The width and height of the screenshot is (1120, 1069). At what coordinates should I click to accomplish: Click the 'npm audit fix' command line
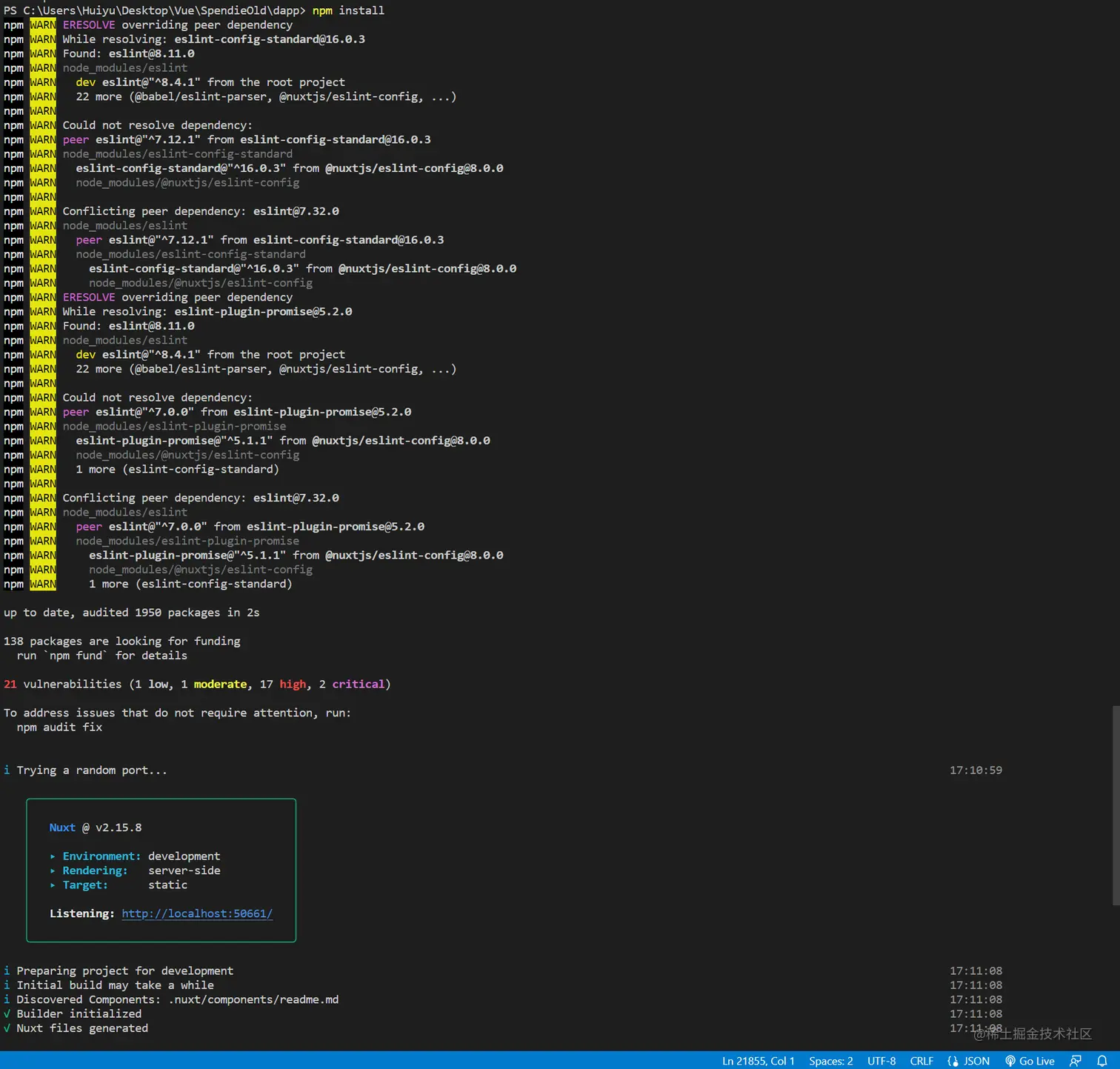[59, 727]
